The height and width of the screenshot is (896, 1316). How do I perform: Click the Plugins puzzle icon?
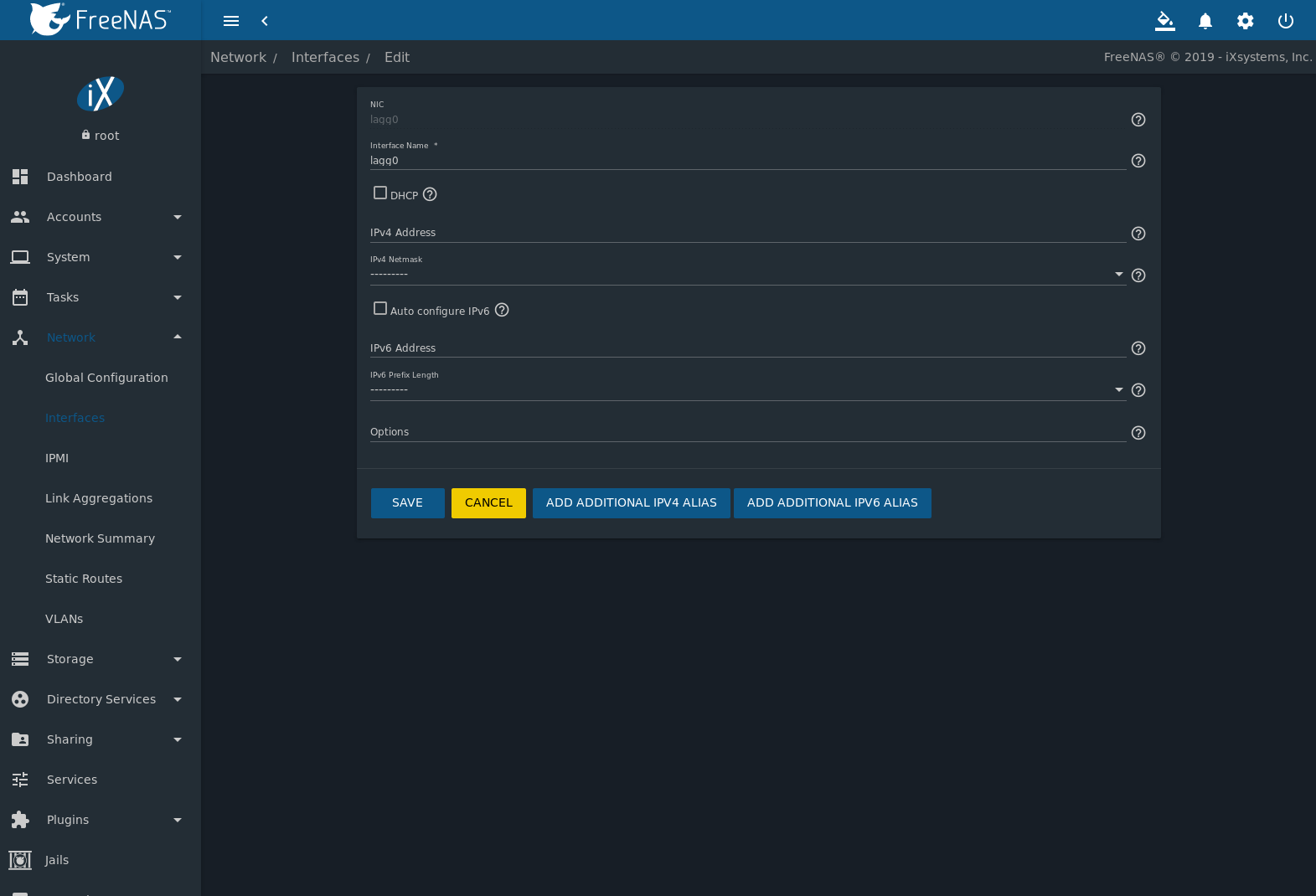(20, 820)
